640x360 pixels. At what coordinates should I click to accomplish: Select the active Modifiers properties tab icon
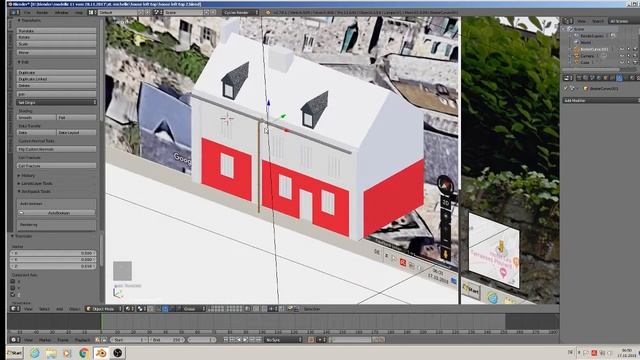click(619, 78)
